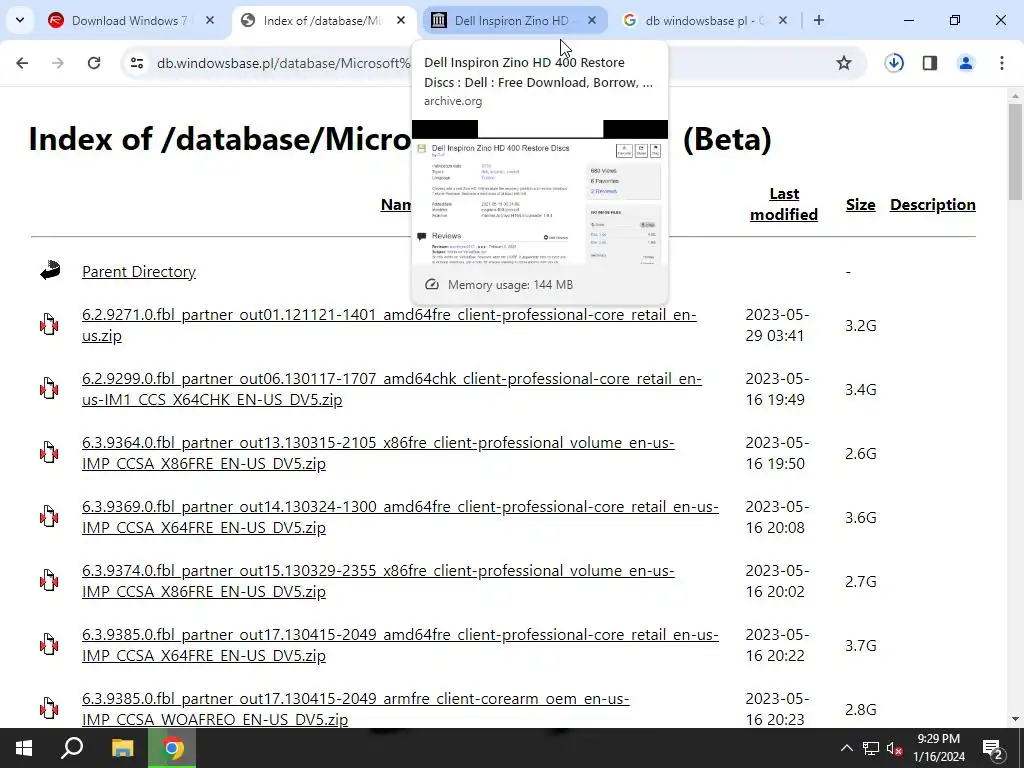Click archive icon beside 6.3.9374.0 file

click(49, 580)
